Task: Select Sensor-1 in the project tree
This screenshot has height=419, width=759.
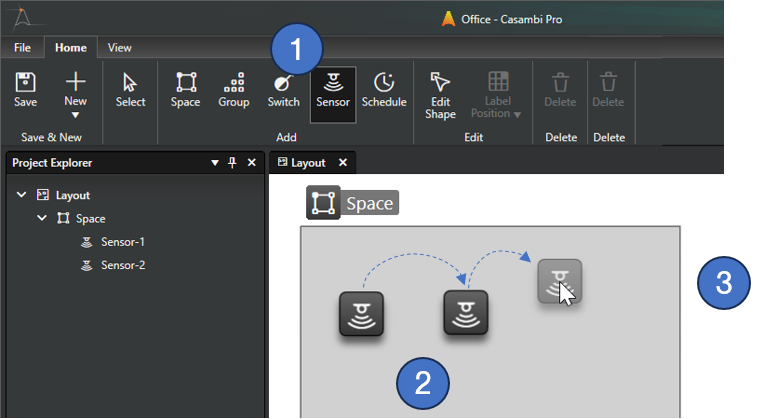Action: (123, 242)
